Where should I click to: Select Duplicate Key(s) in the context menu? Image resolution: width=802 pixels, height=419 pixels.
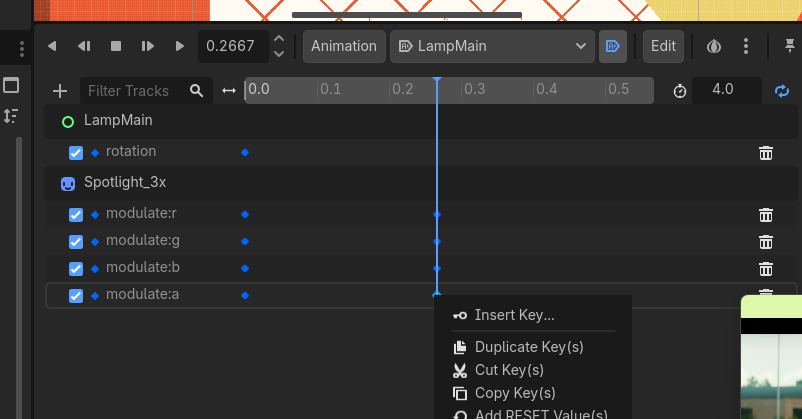pyautogui.click(x=528, y=347)
